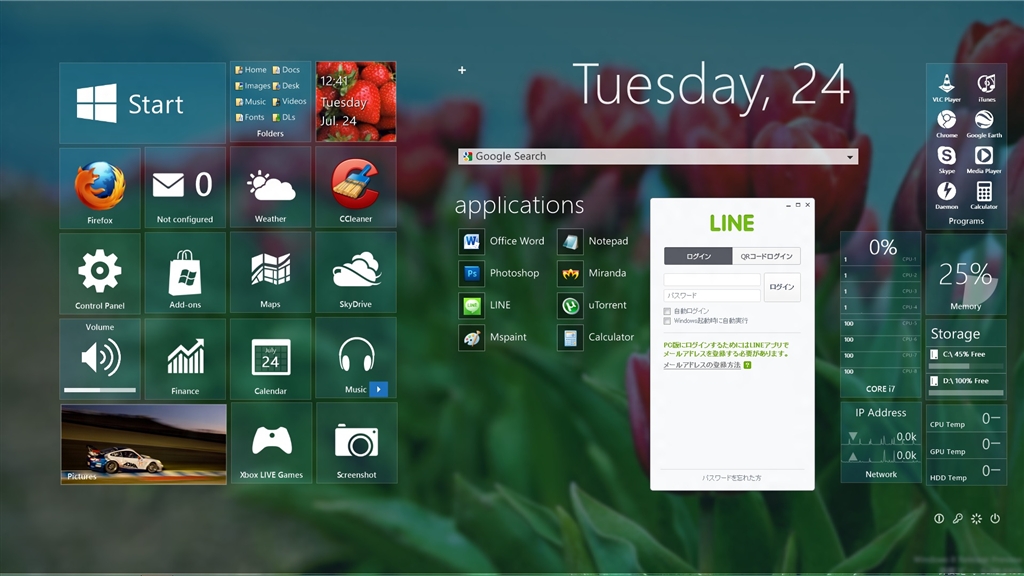Open the Fonts folder shortcut
This screenshot has width=1024, height=576.
coord(250,118)
